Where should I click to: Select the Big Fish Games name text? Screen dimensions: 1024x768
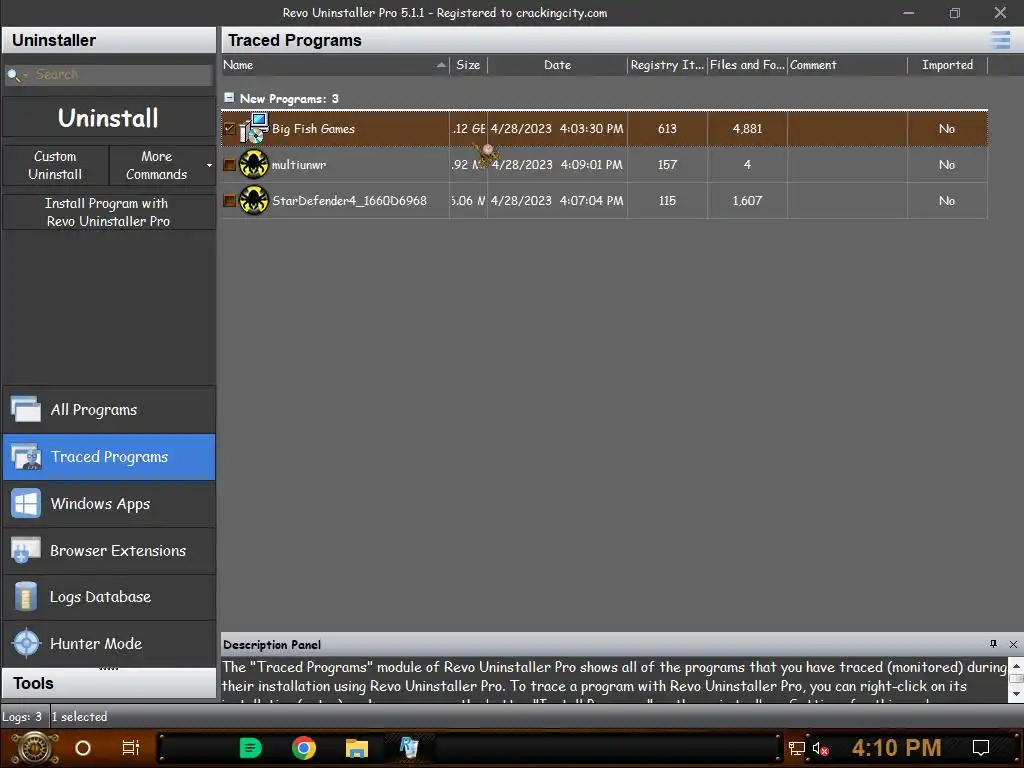[313, 129]
